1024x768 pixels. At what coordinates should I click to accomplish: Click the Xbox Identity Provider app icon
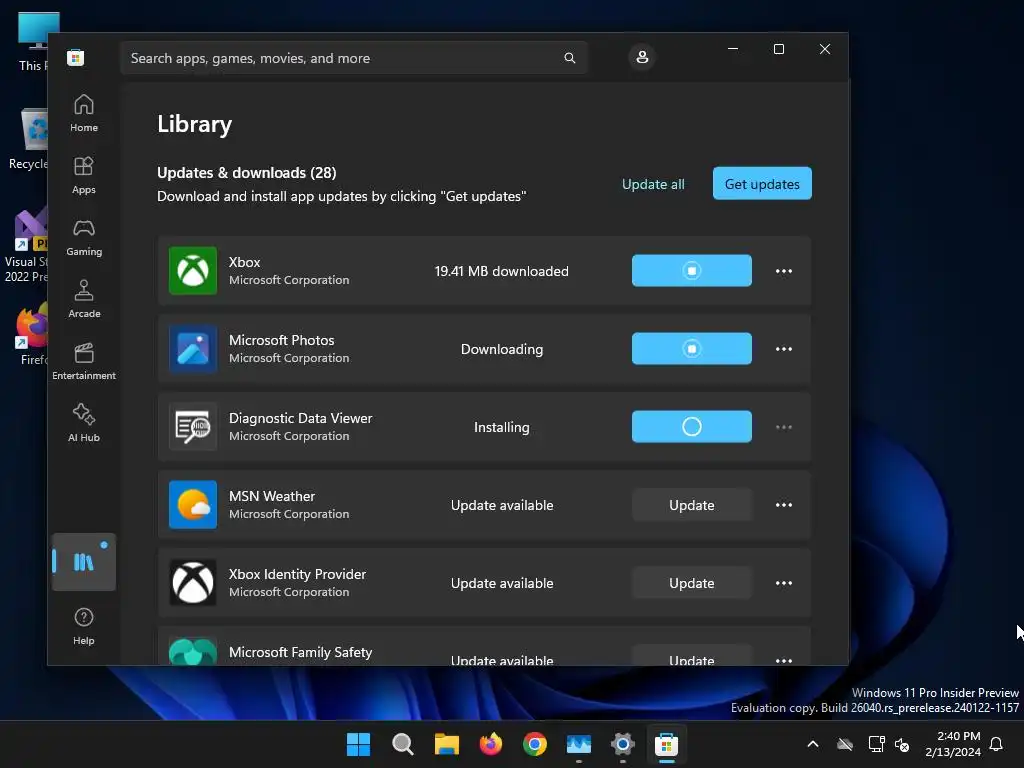tap(193, 583)
